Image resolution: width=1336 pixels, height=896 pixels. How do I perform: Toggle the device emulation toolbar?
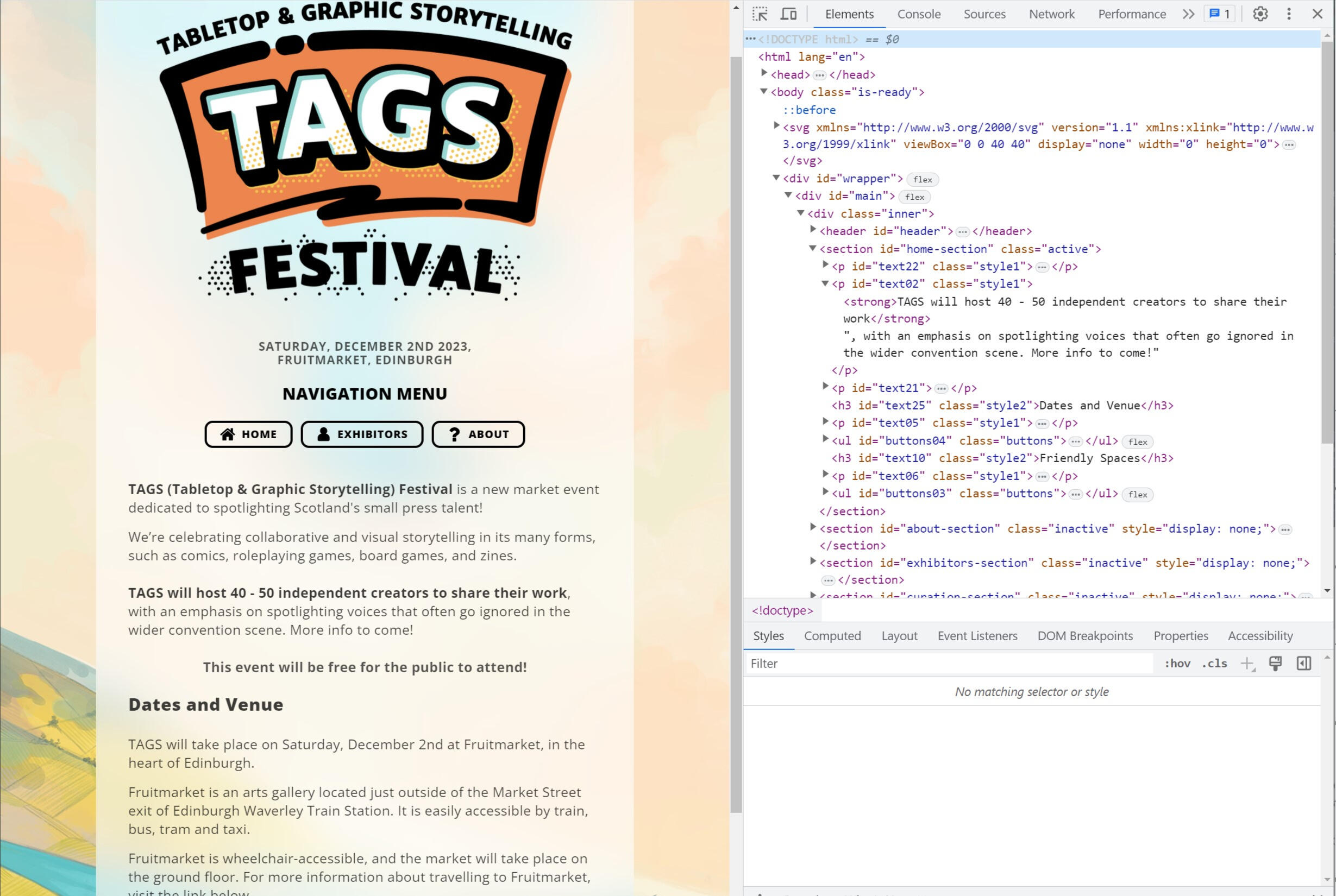789,14
